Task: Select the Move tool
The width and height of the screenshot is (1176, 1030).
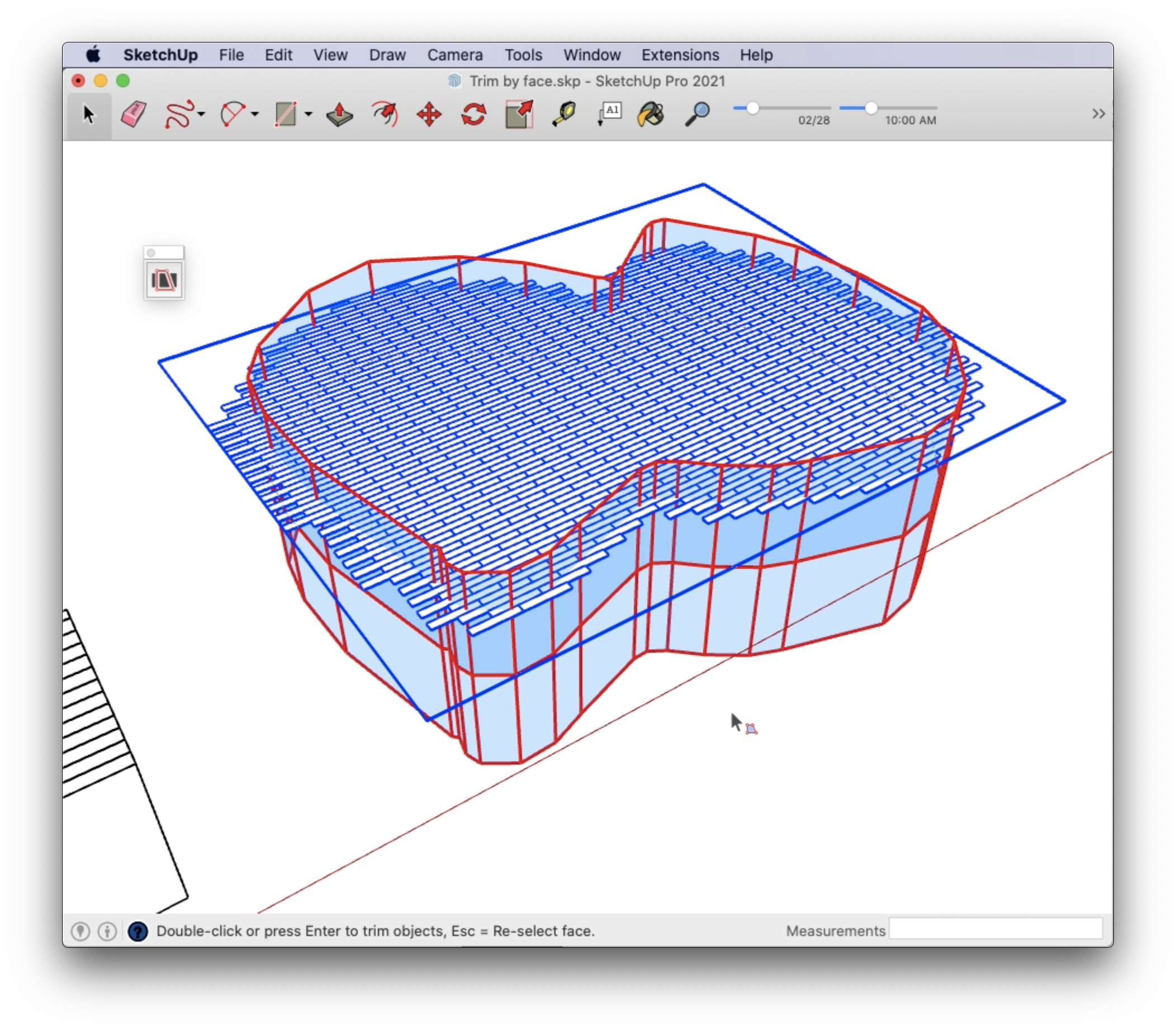Action: pos(429,114)
